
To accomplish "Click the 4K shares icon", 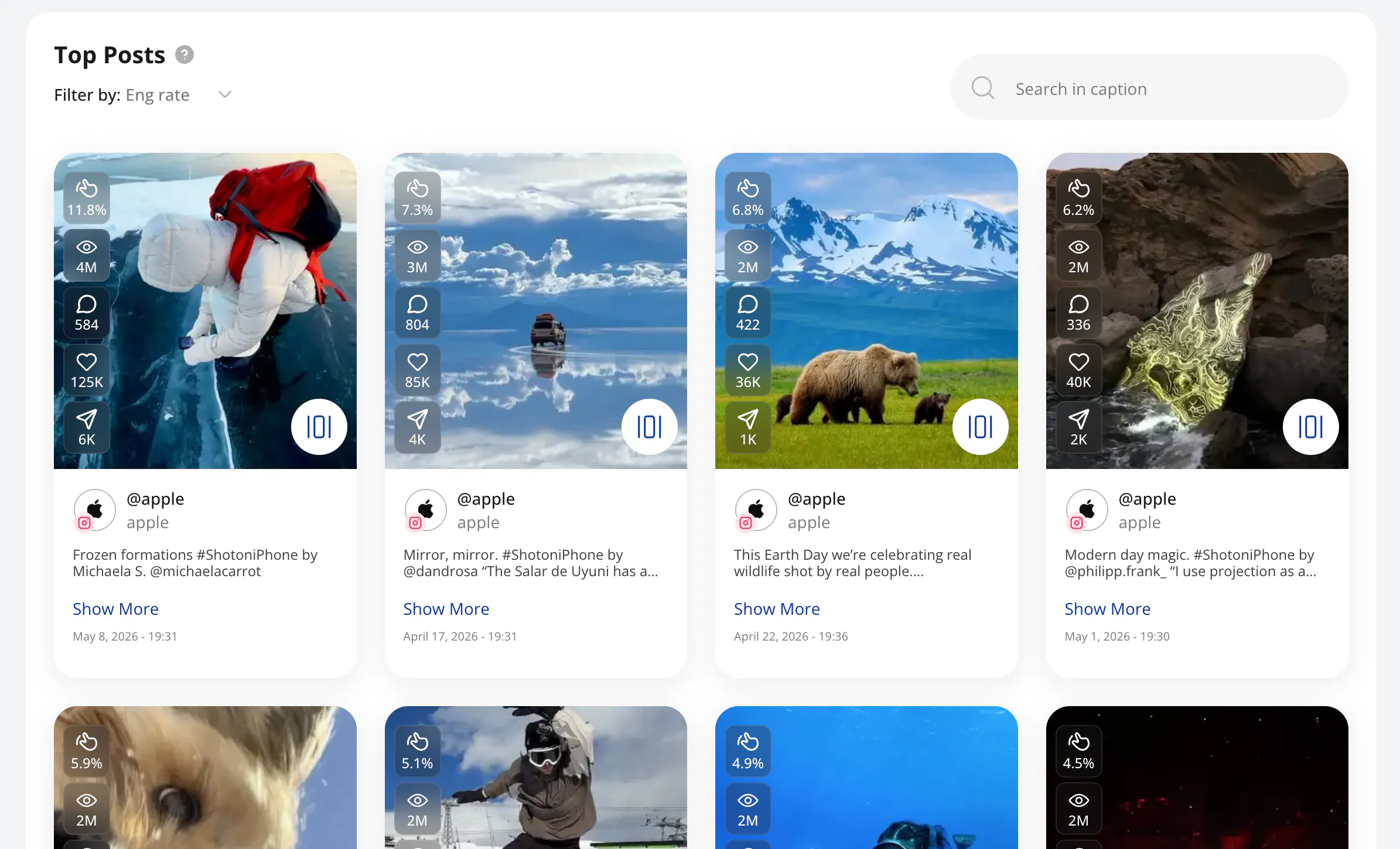I will point(418,419).
